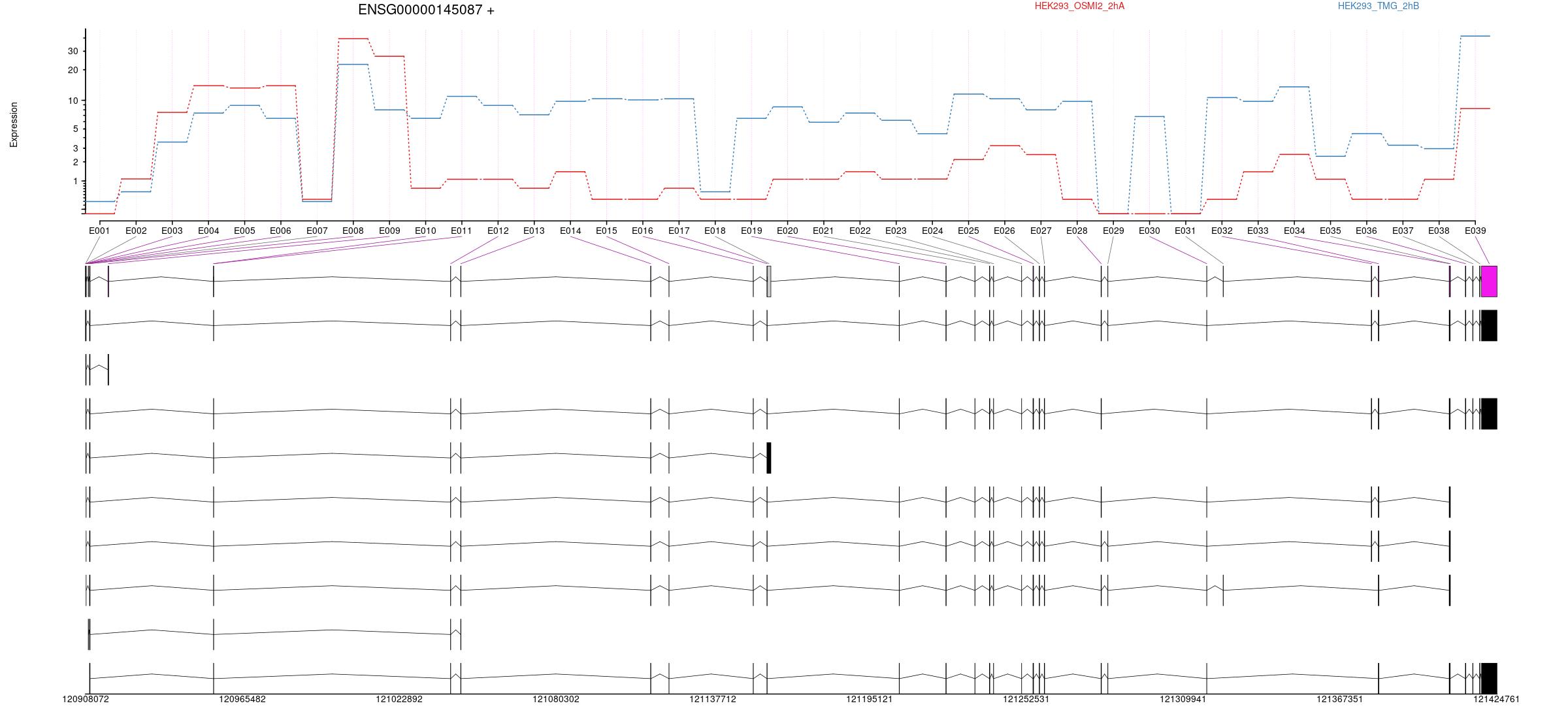1568x712 pixels.
Task: Select the HEK293_TMG_2hB legend label
Action: tap(1378, 6)
